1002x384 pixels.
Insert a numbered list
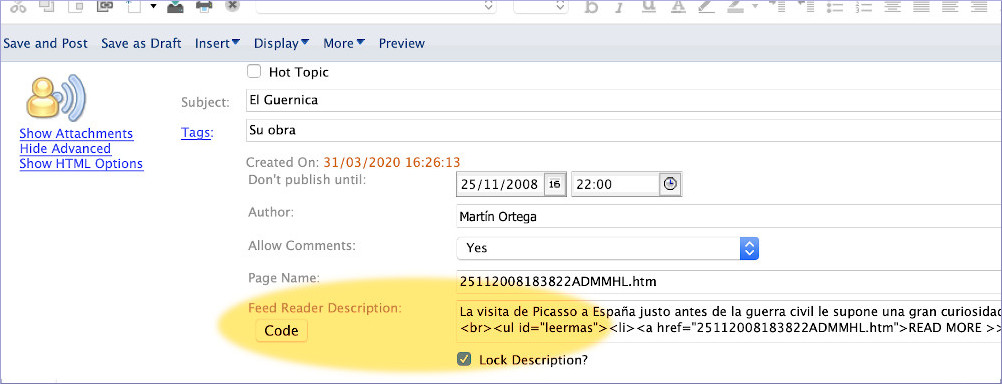pyautogui.click(x=864, y=6)
